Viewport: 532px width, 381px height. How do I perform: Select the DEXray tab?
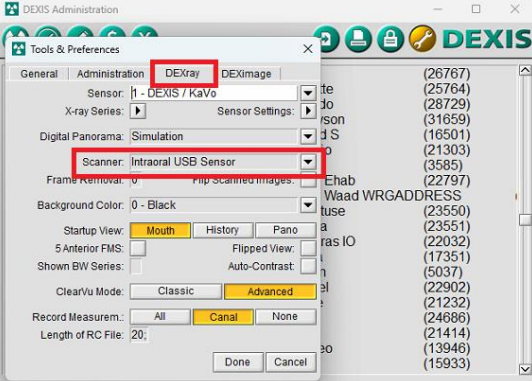[x=183, y=73]
